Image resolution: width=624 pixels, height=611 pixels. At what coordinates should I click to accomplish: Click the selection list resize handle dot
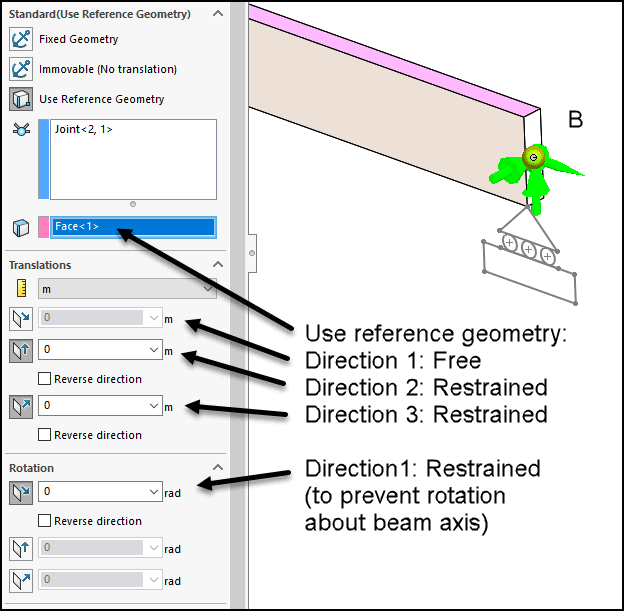point(133,204)
